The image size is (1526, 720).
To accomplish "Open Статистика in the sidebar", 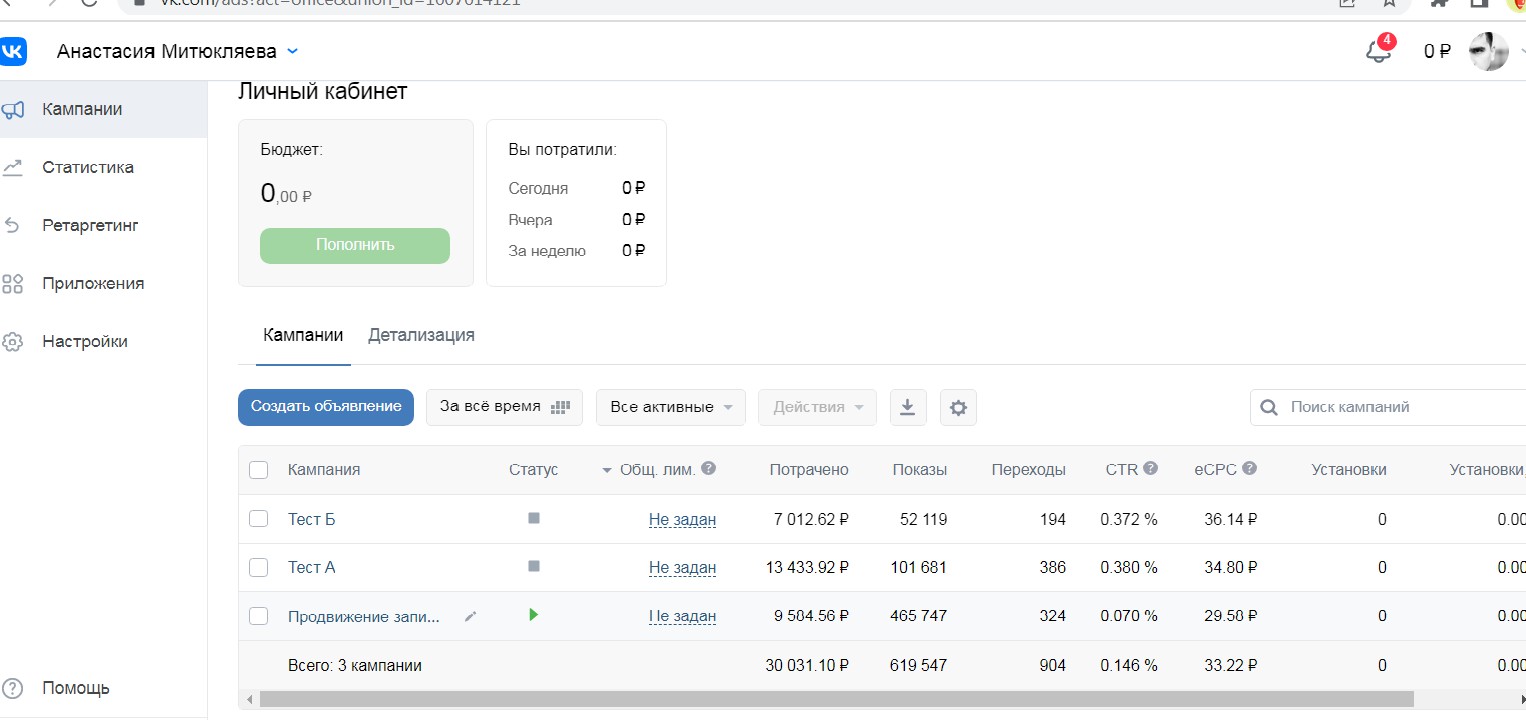I will pyautogui.click(x=88, y=167).
